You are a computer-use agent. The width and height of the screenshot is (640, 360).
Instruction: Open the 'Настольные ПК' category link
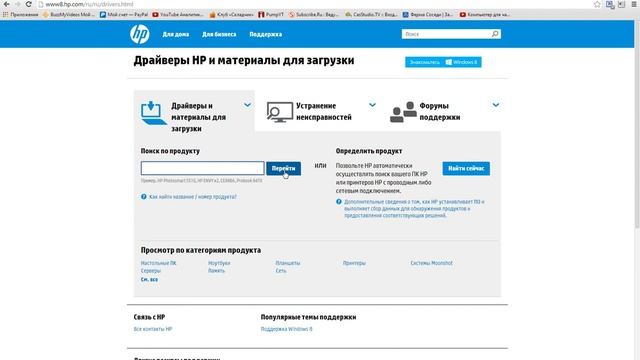(x=158, y=263)
